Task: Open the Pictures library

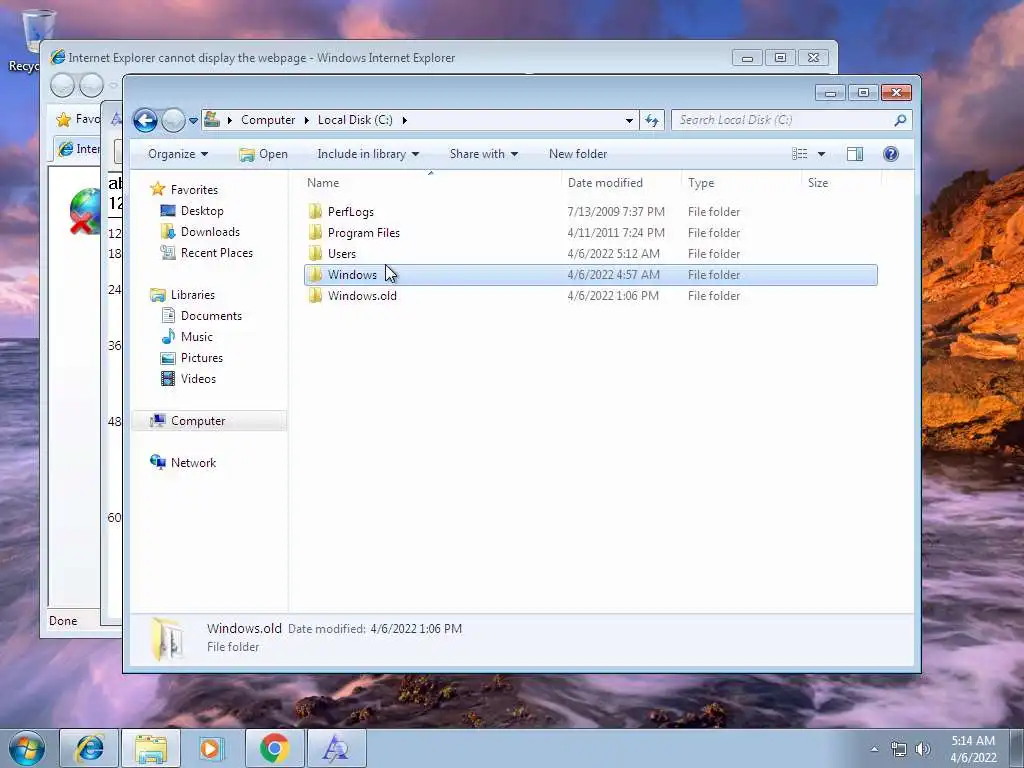Action: pos(202,358)
